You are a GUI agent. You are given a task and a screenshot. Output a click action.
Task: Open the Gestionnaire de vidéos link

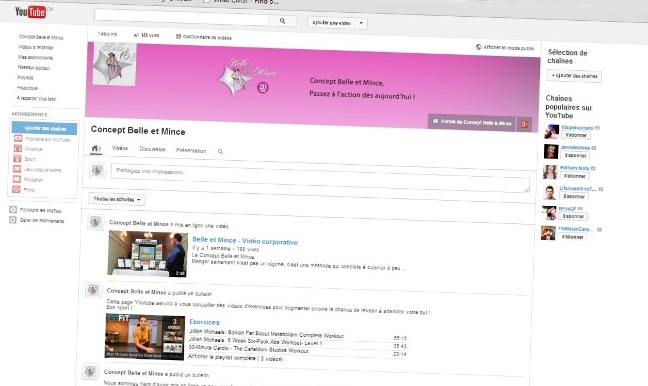click(x=207, y=37)
